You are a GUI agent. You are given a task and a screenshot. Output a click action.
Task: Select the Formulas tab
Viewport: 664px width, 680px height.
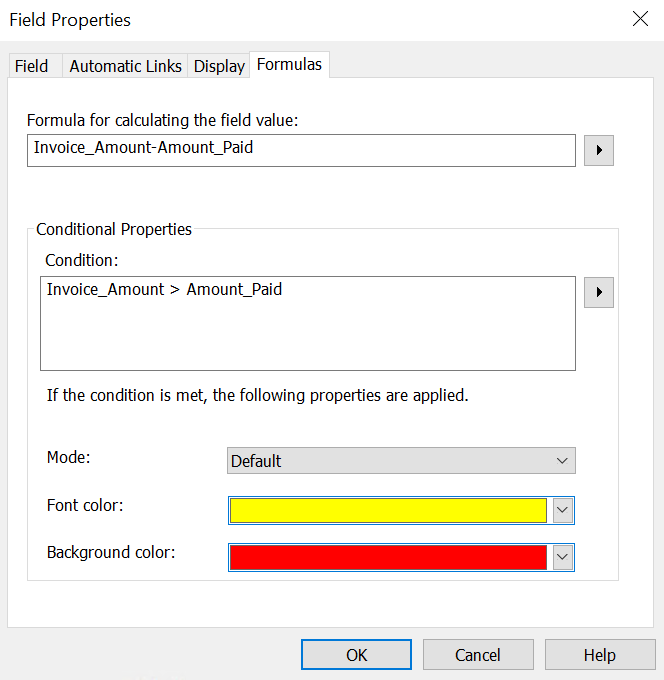point(289,64)
